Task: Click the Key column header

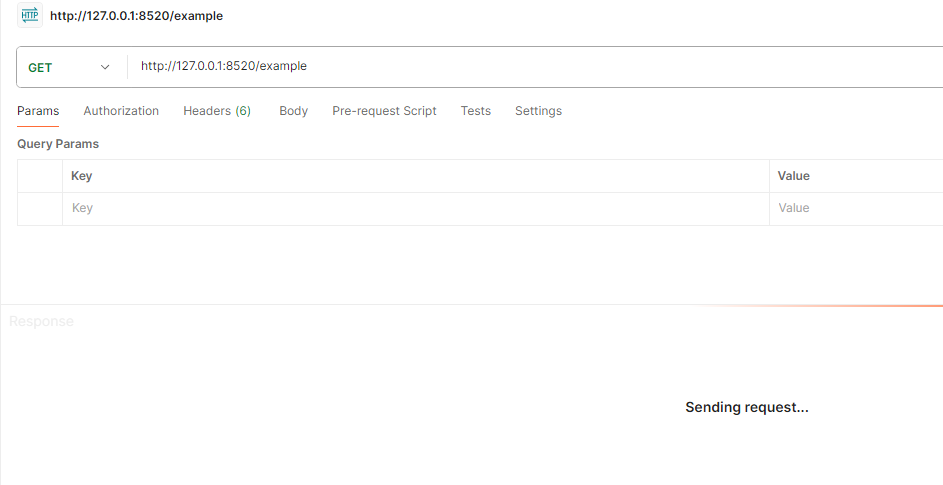Action: (x=82, y=176)
